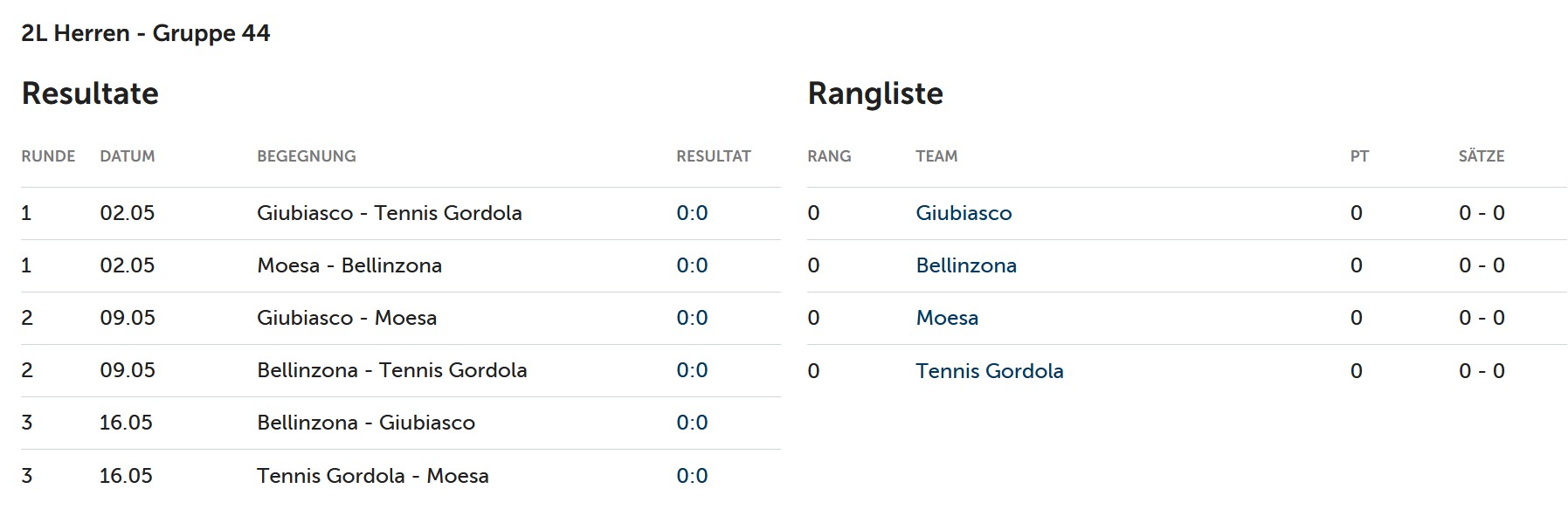Image resolution: width=1568 pixels, height=530 pixels.
Task: Click the DATUM column header
Action: [x=127, y=156]
